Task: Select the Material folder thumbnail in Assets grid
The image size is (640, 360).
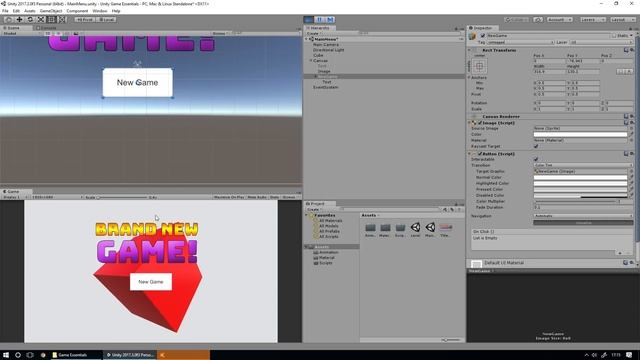Action: (385, 227)
